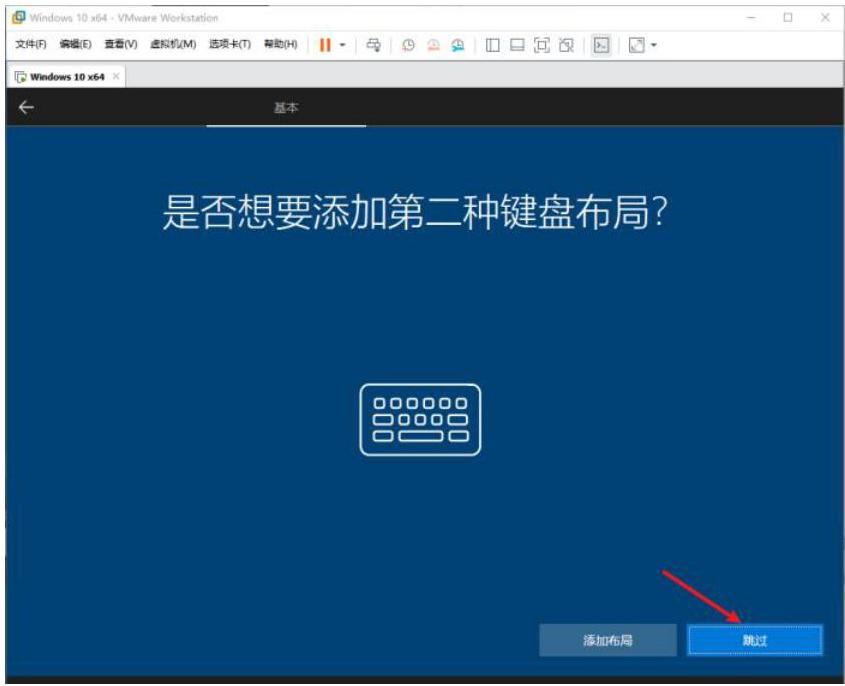Click the stretch guest display icon
Screen dimensions: 845x686
pos(636,45)
